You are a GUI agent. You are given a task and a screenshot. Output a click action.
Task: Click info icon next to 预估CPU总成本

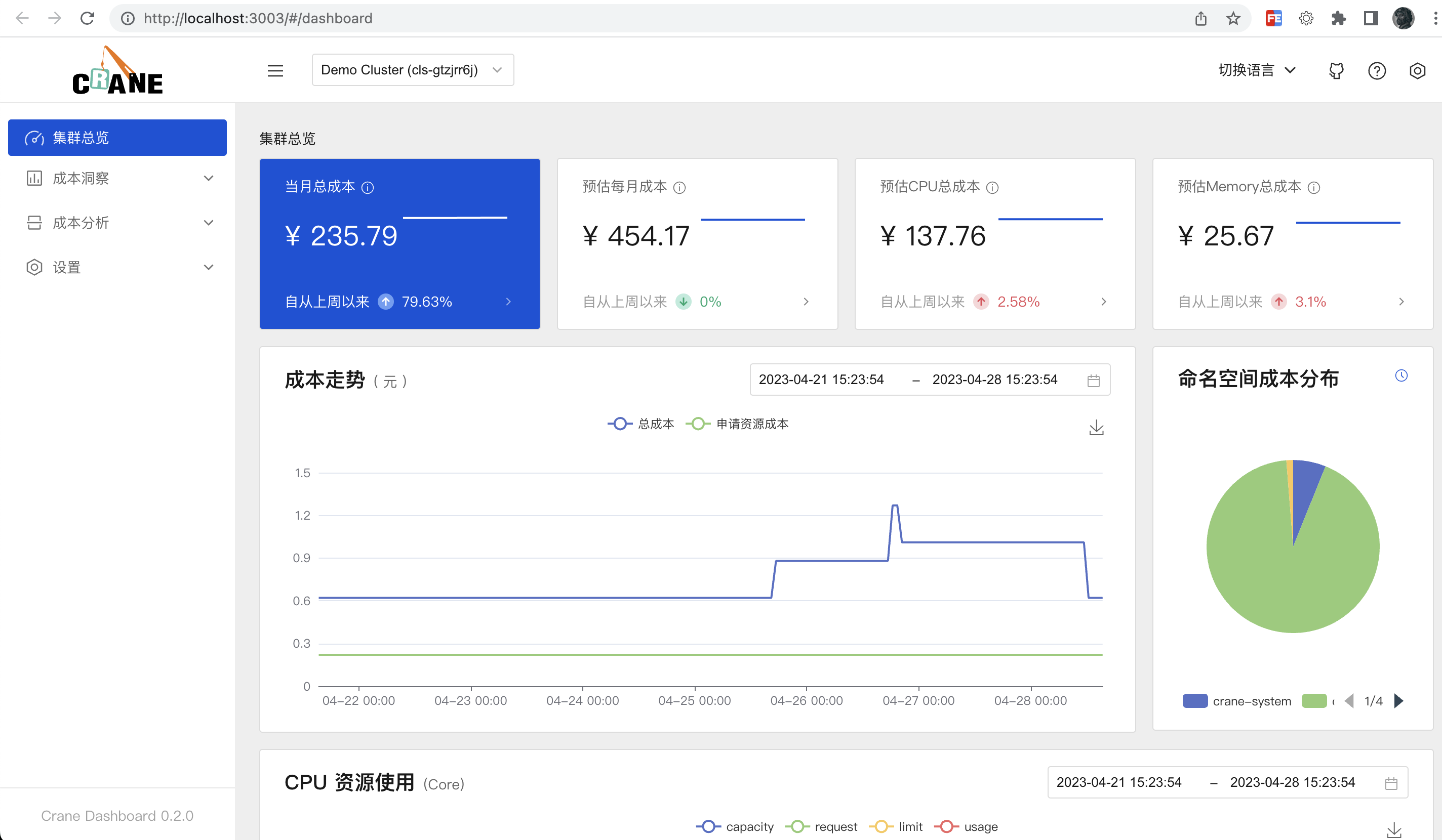point(992,188)
